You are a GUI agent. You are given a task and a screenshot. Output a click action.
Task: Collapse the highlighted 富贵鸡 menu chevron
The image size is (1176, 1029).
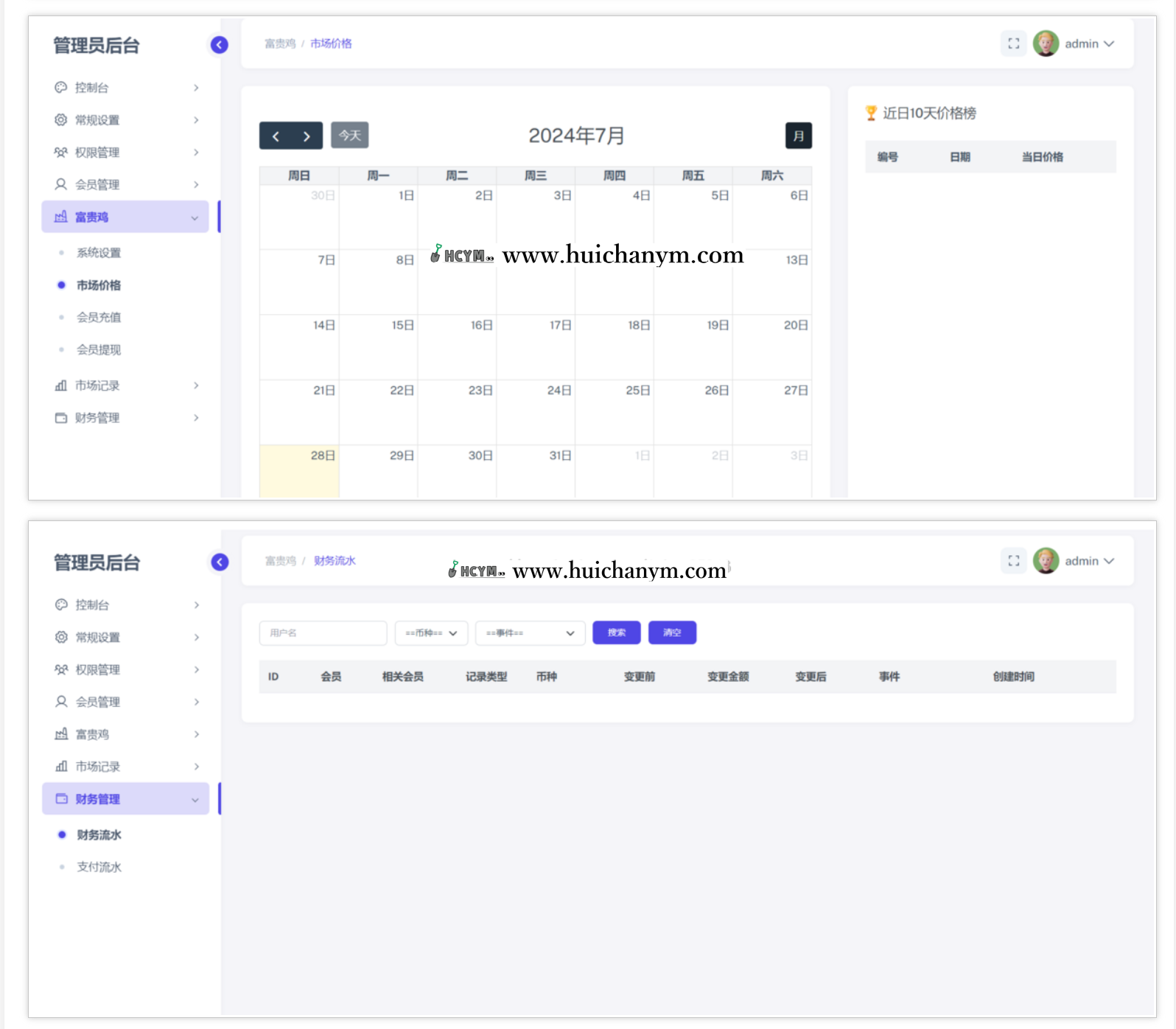pos(195,217)
